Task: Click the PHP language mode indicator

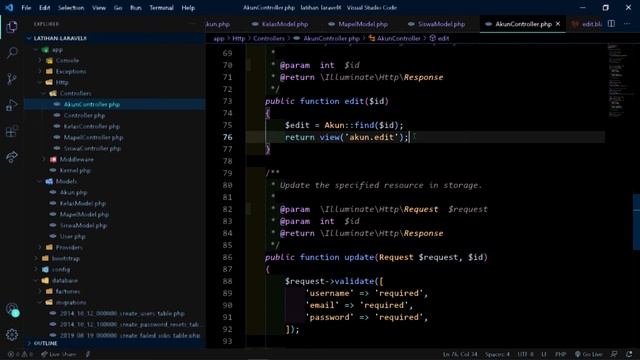Action: pos(560,354)
